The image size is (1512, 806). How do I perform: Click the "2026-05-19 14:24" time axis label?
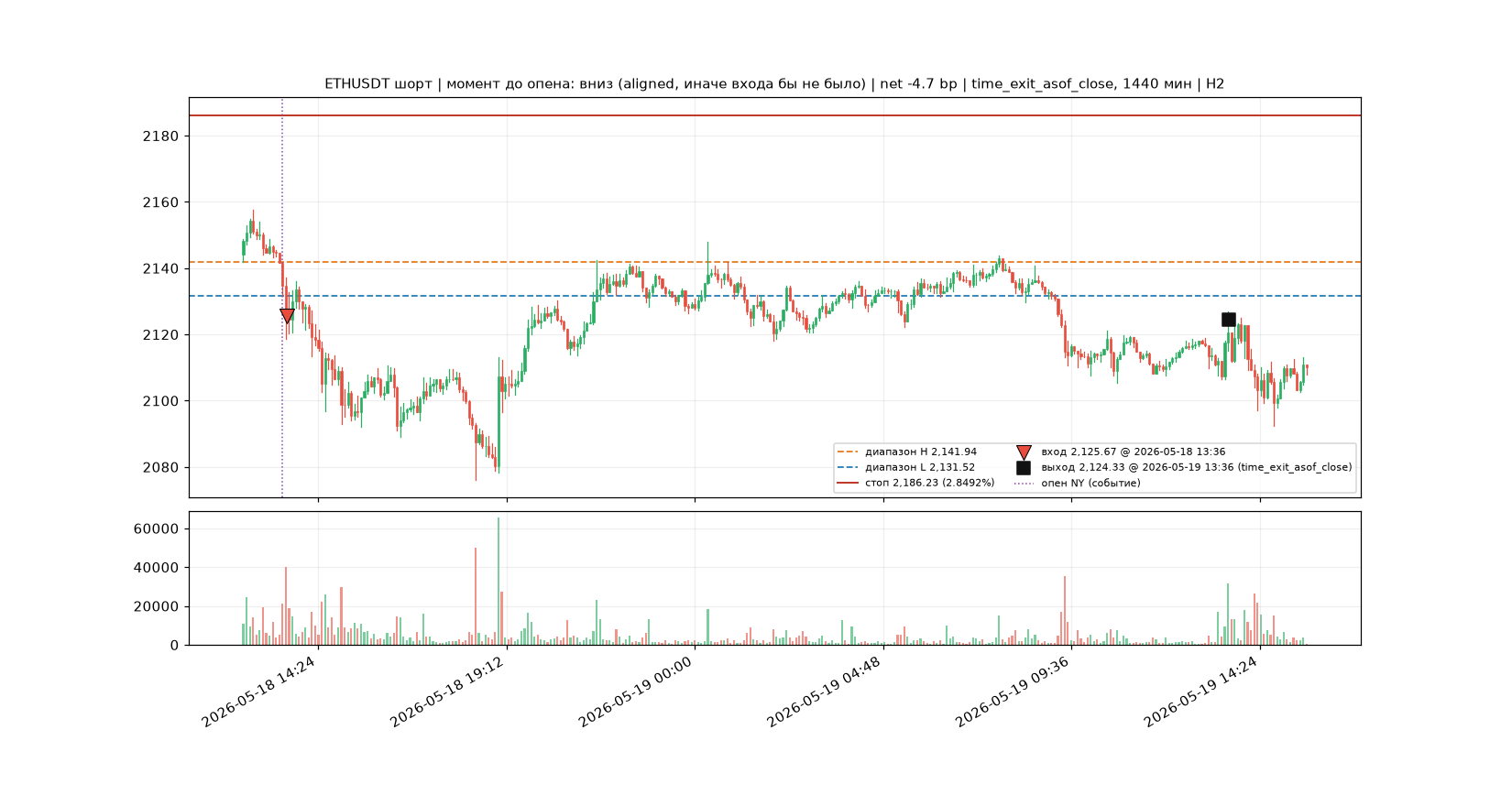point(1200,692)
